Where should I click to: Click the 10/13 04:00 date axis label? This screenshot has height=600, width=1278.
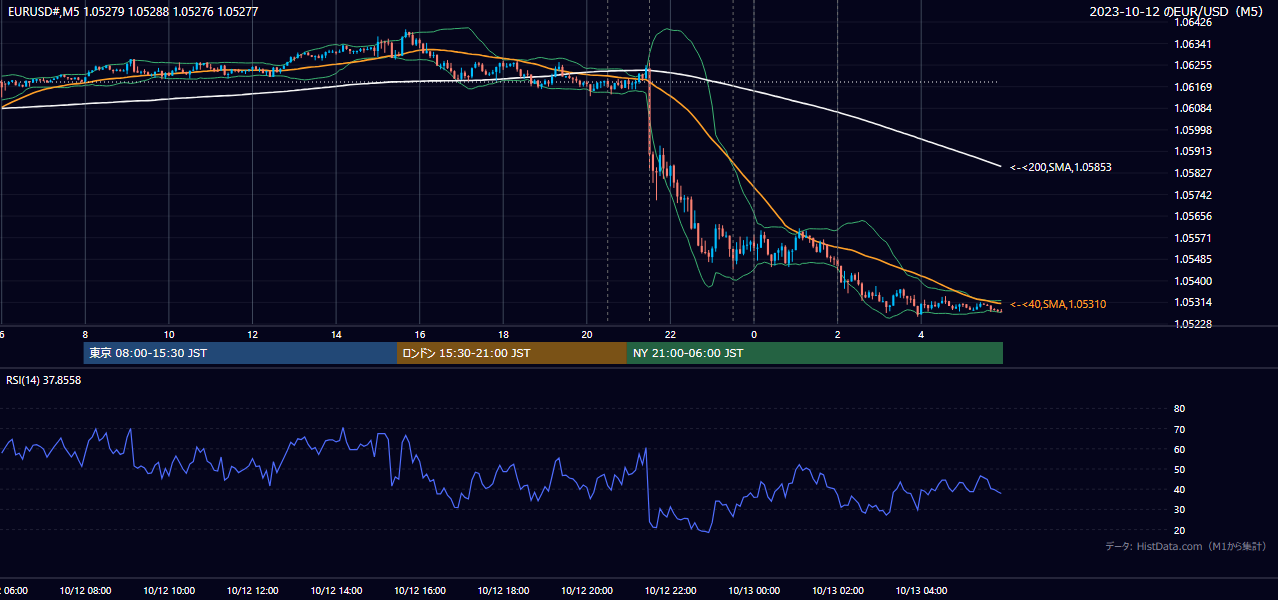pos(921,591)
